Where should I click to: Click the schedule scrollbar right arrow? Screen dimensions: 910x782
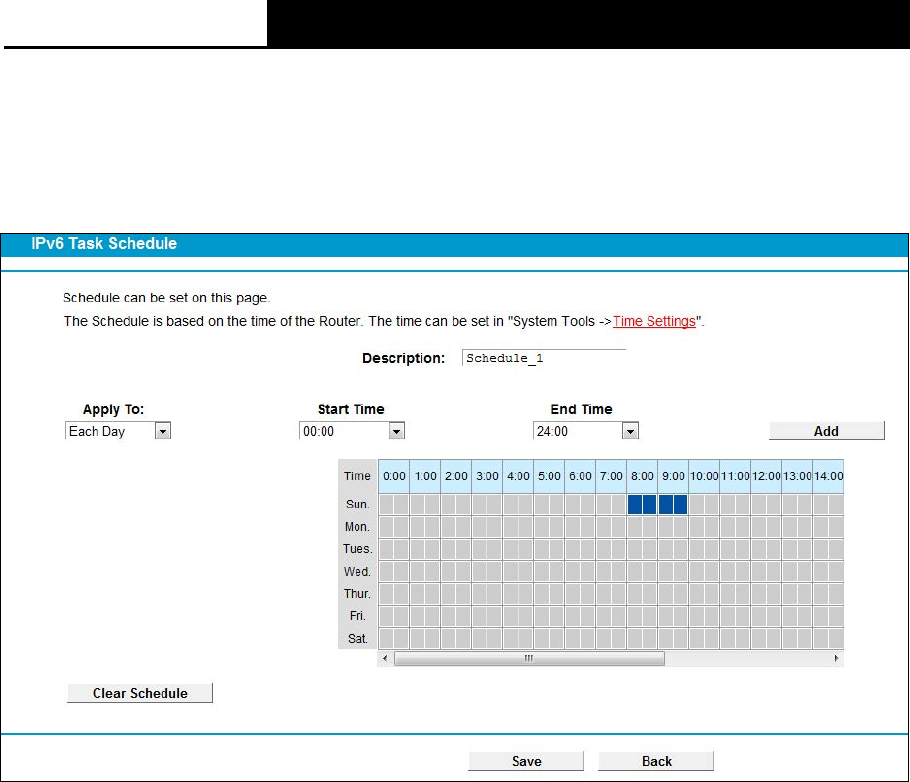pyautogui.click(x=836, y=658)
